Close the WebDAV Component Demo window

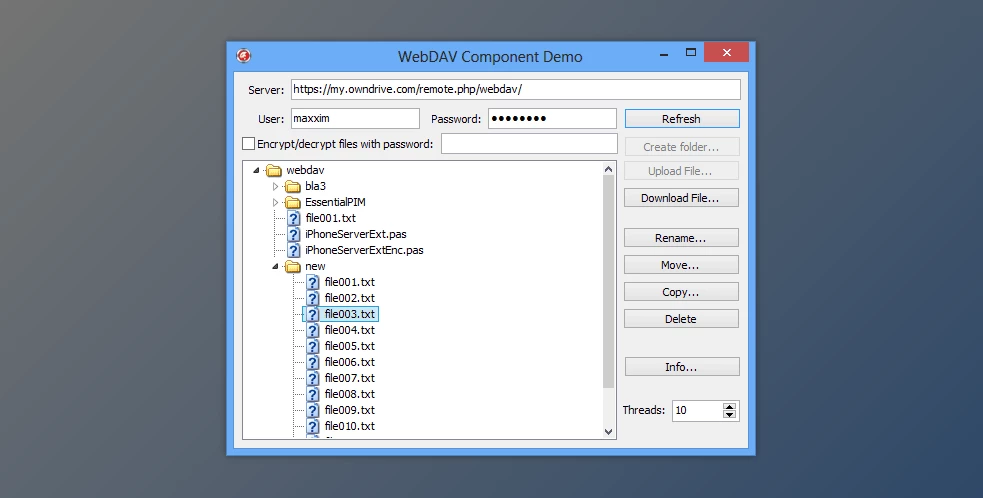pyautogui.click(x=727, y=53)
